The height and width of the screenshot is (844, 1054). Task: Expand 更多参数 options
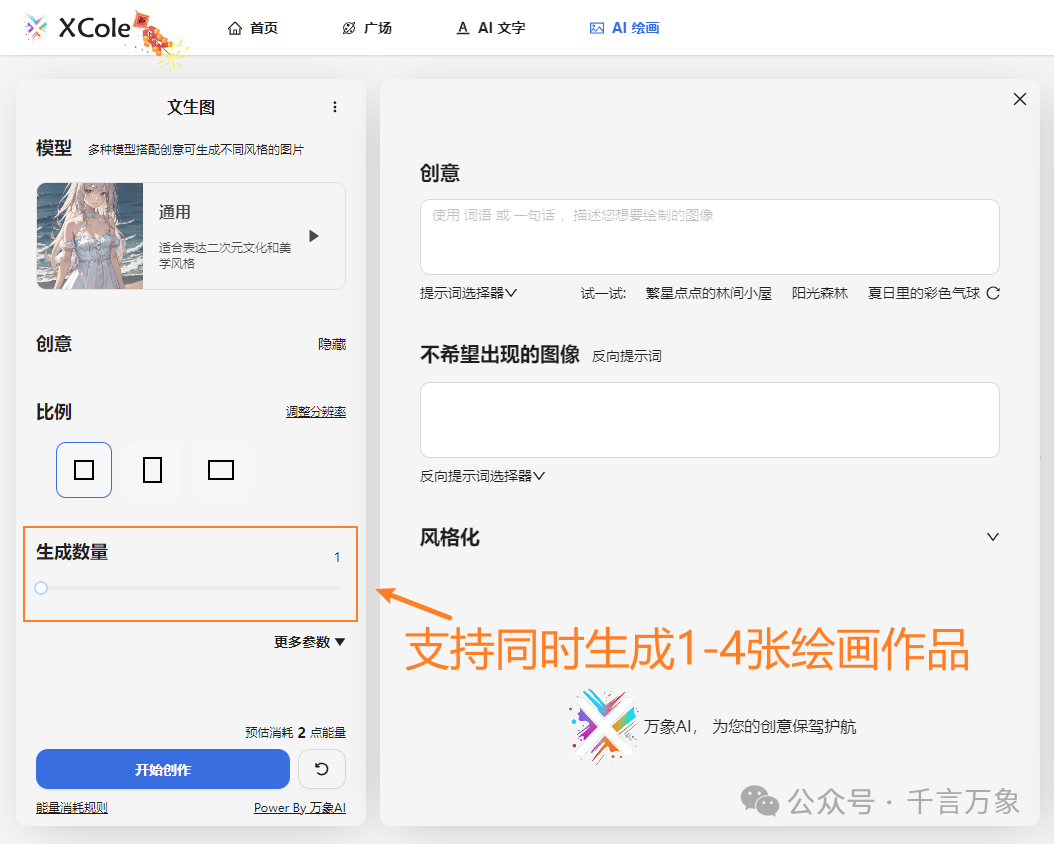(309, 642)
